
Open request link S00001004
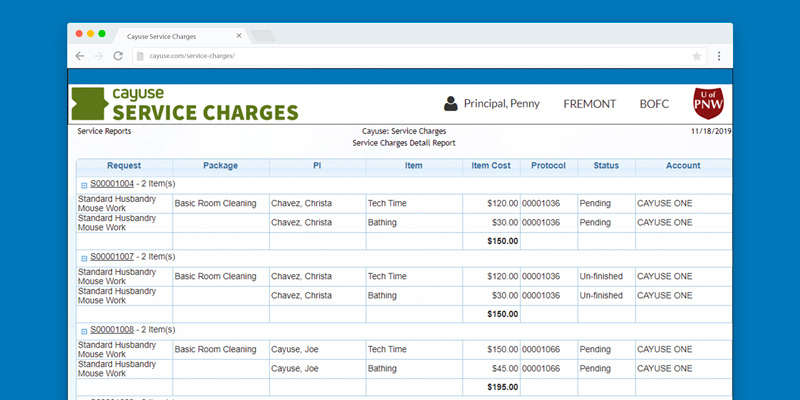point(112,184)
